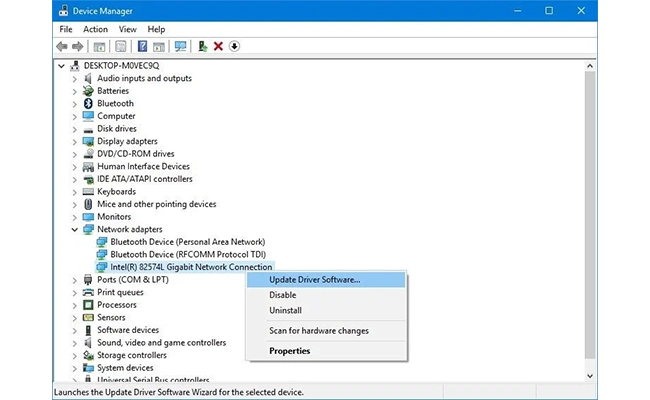The height and width of the screenshot is (400, 650).
Task: Click the Sensors category icon
Action: click(x=88, y=318)
